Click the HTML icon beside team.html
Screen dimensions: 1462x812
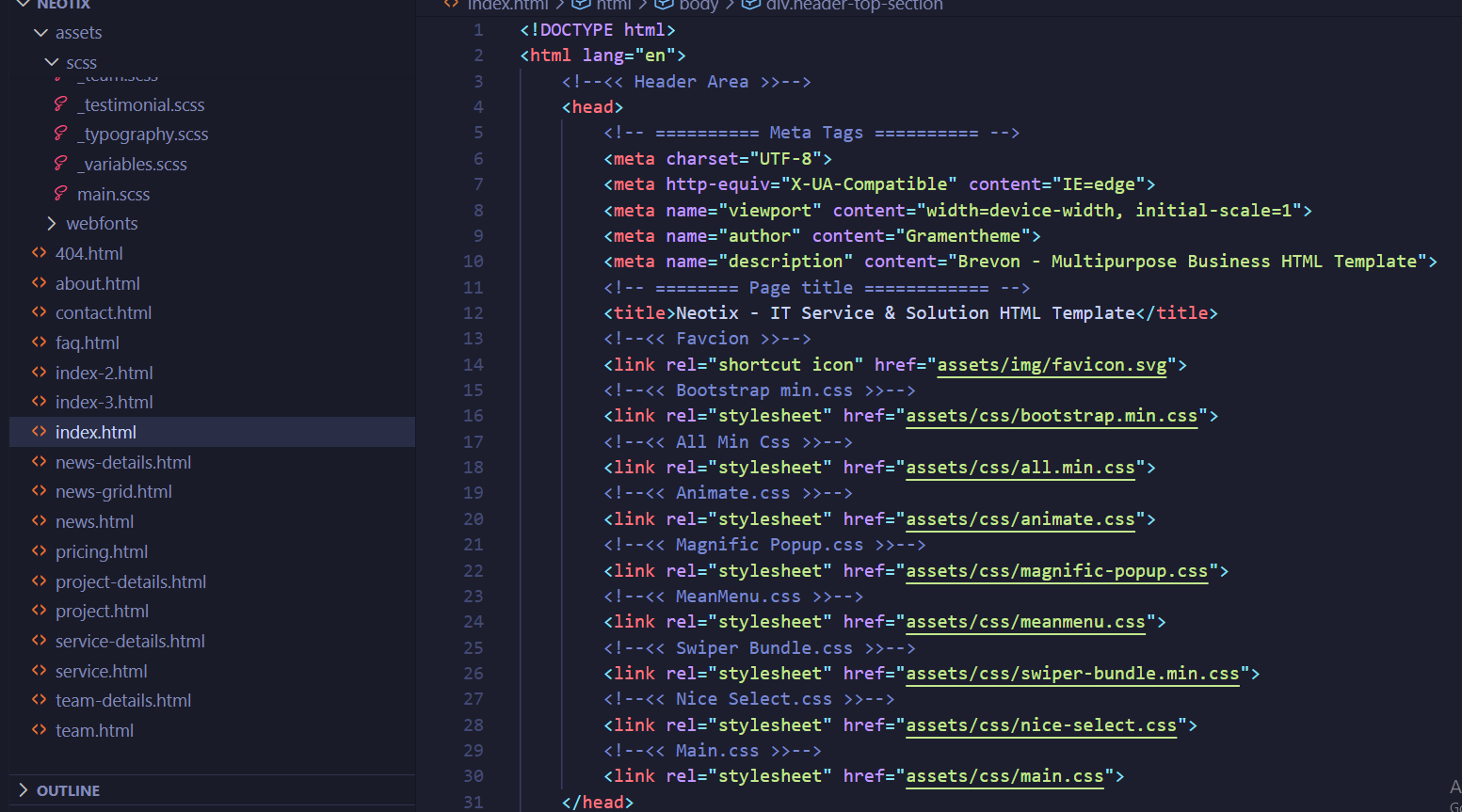tap(40, 730)
